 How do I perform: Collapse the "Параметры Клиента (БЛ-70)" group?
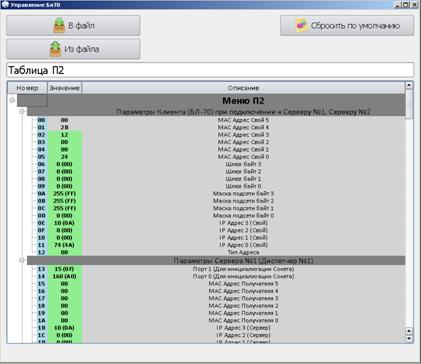(22, 111)
